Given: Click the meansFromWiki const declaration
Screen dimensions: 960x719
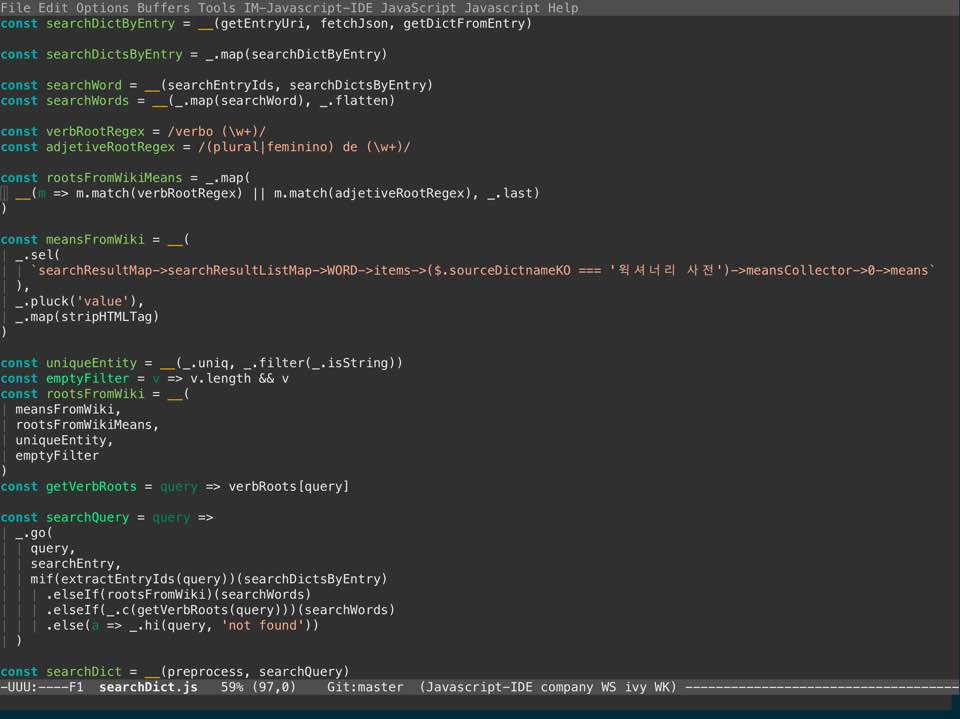Looking at the screenshot, I should [95, 239].
